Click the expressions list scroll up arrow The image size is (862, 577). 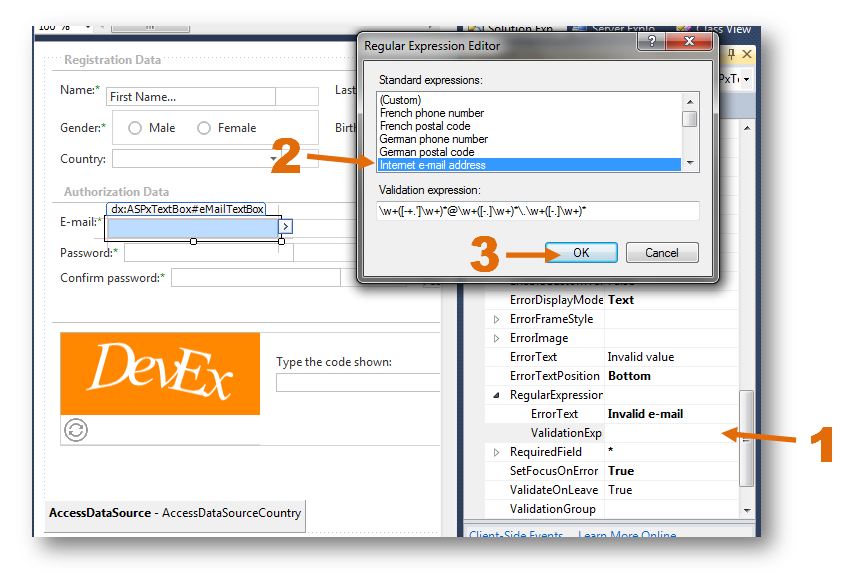690,102
